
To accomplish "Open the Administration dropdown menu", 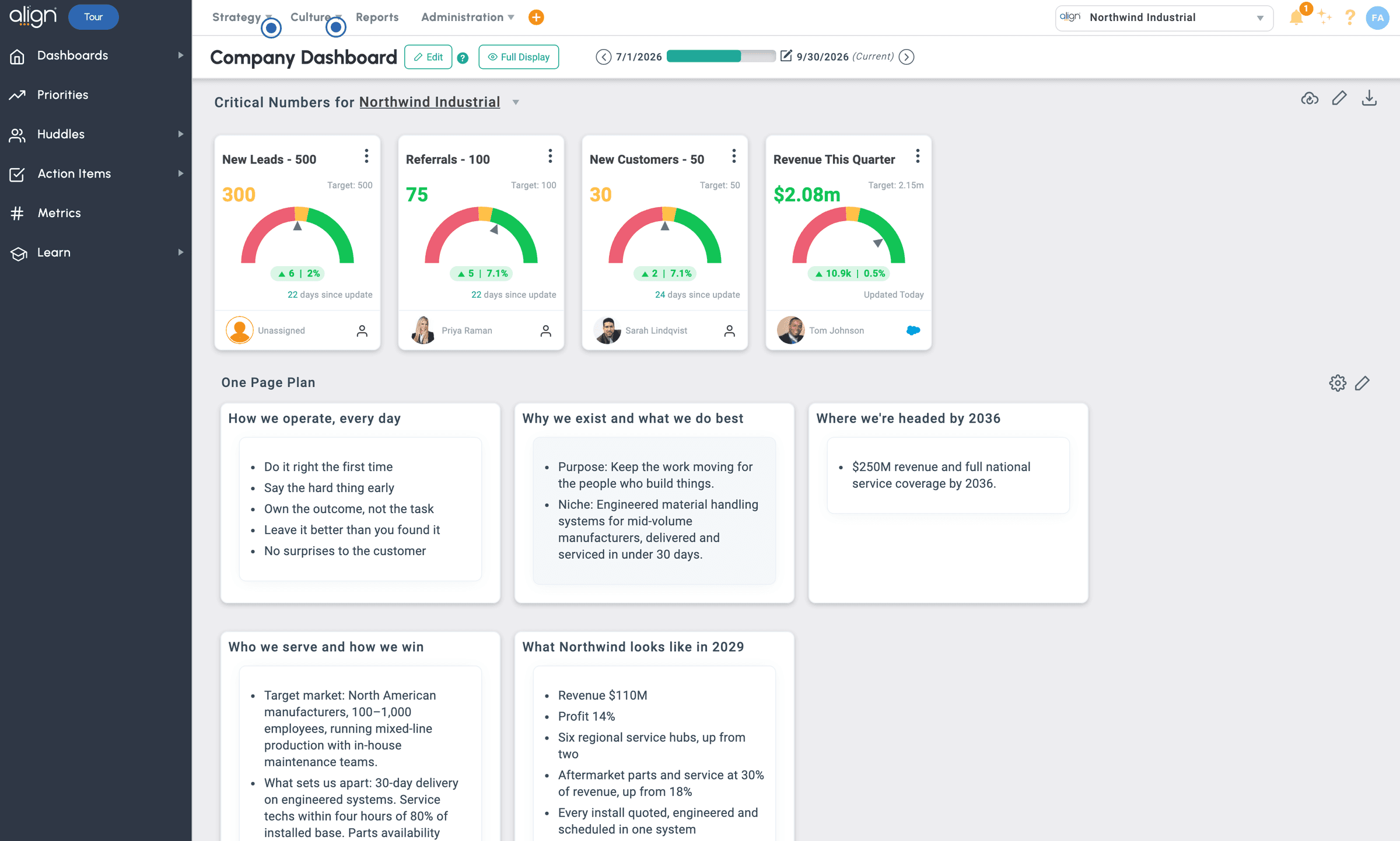I will pos(468,18).
